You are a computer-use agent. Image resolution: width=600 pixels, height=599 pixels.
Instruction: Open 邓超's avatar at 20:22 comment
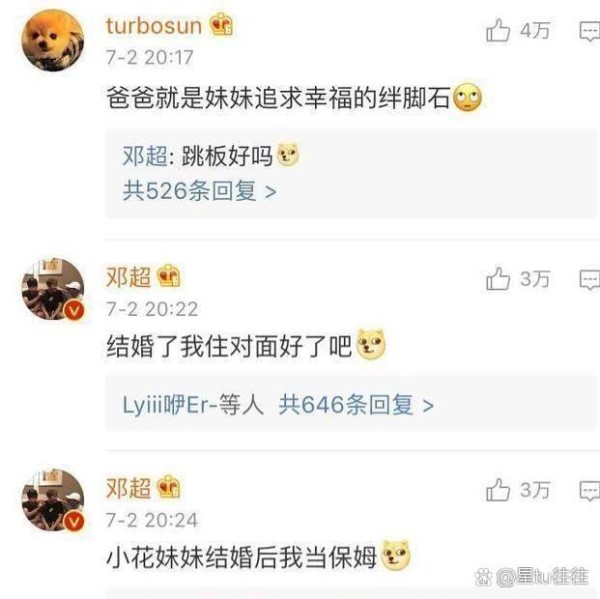52,289
